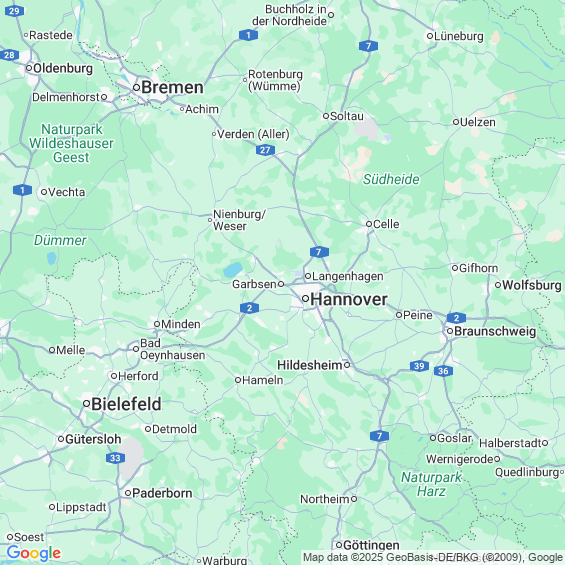Click the Map data attribution text

coord(433,557)
